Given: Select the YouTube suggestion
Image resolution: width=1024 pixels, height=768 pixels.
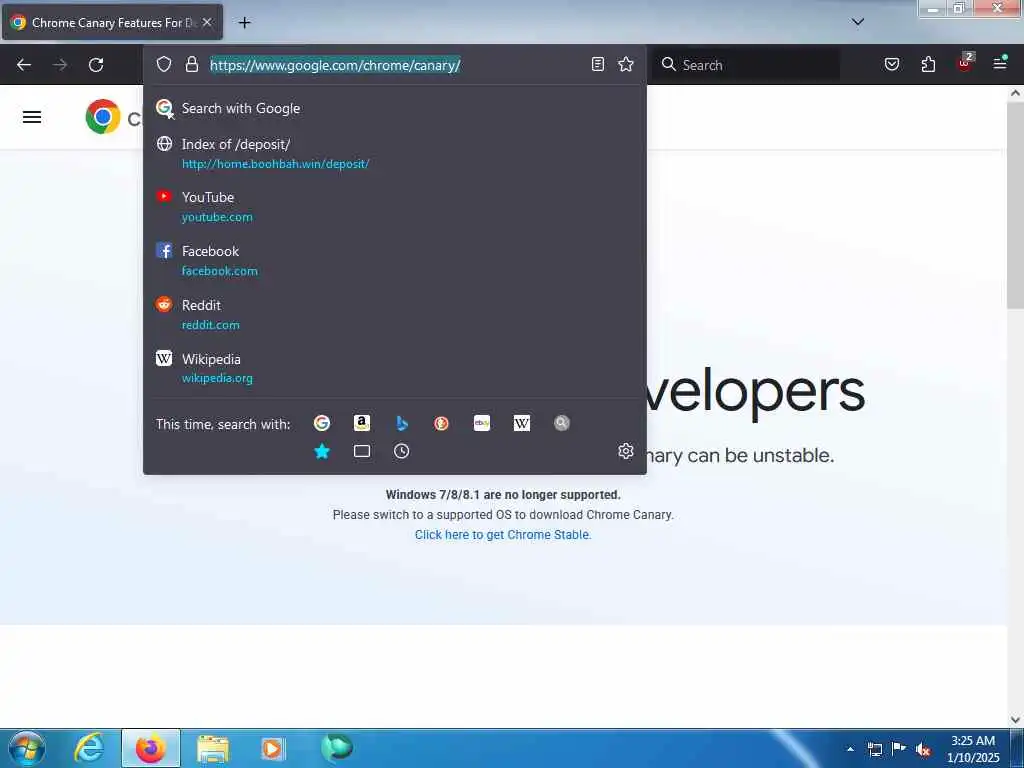Looking at the screenshot, I should point(394,206).
